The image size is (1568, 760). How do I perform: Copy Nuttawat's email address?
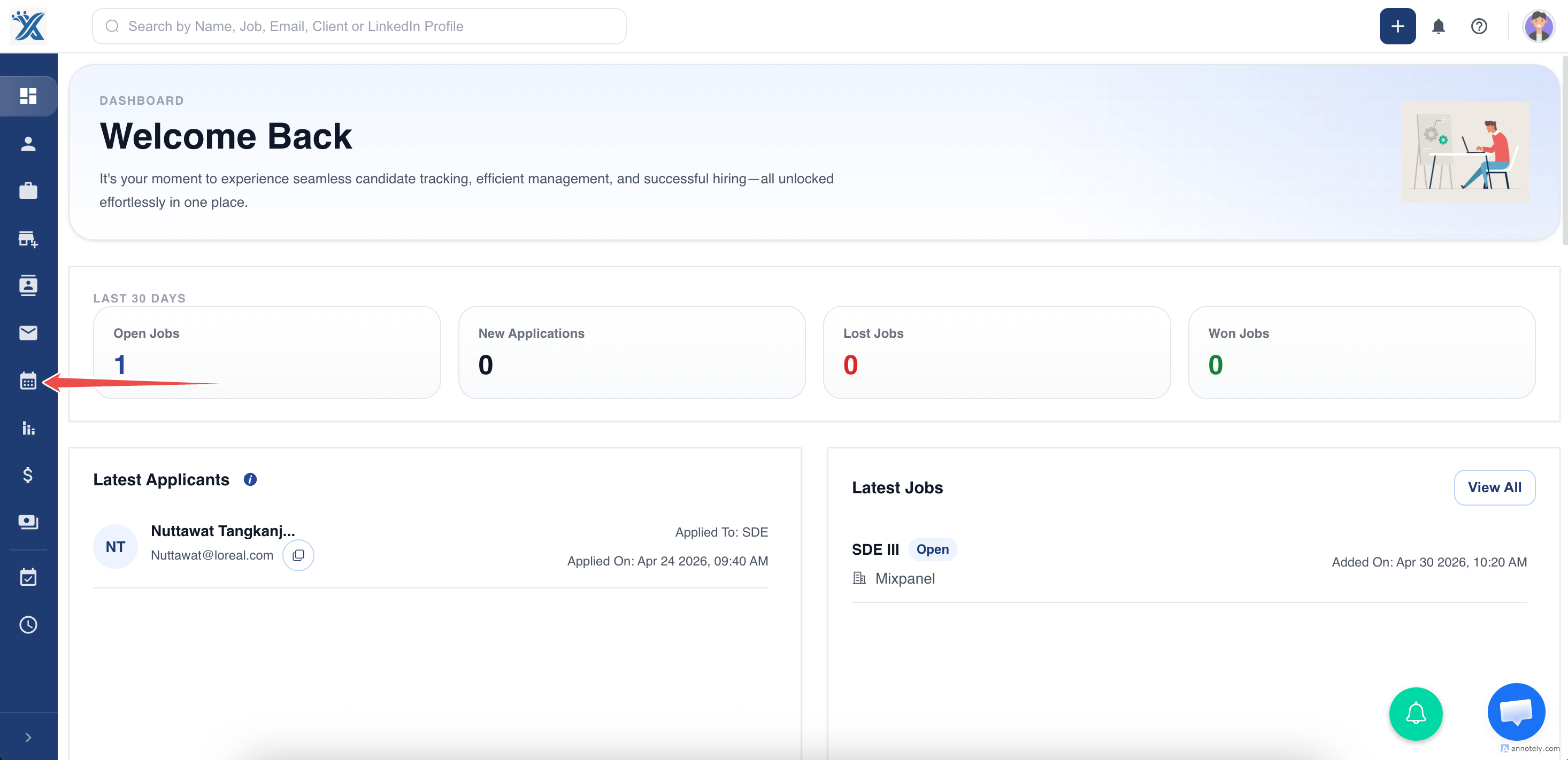pos(298,555)
